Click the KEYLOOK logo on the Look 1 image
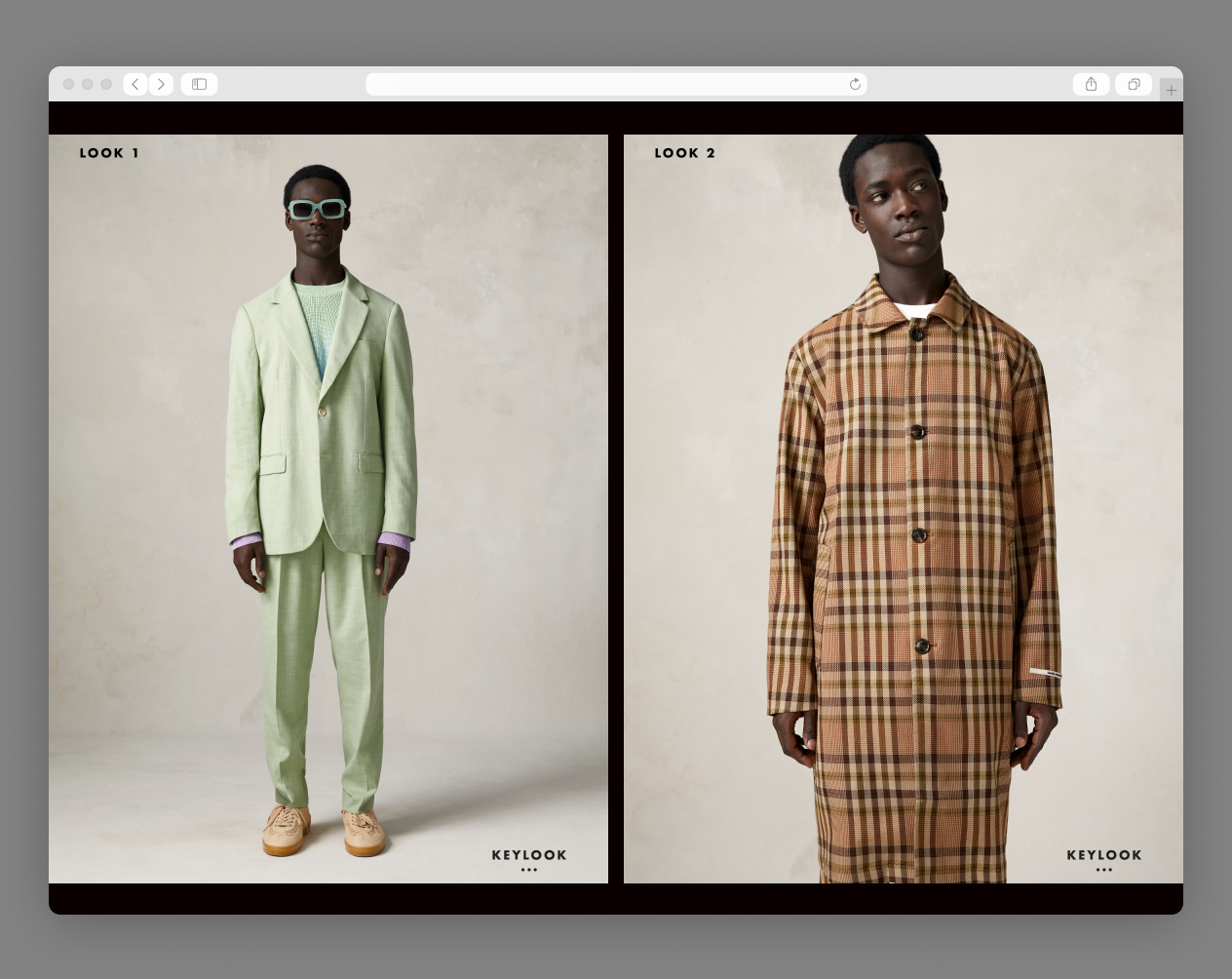This screenshot has width=1232, height=979. pyautogui.click(x=529, y=859)
